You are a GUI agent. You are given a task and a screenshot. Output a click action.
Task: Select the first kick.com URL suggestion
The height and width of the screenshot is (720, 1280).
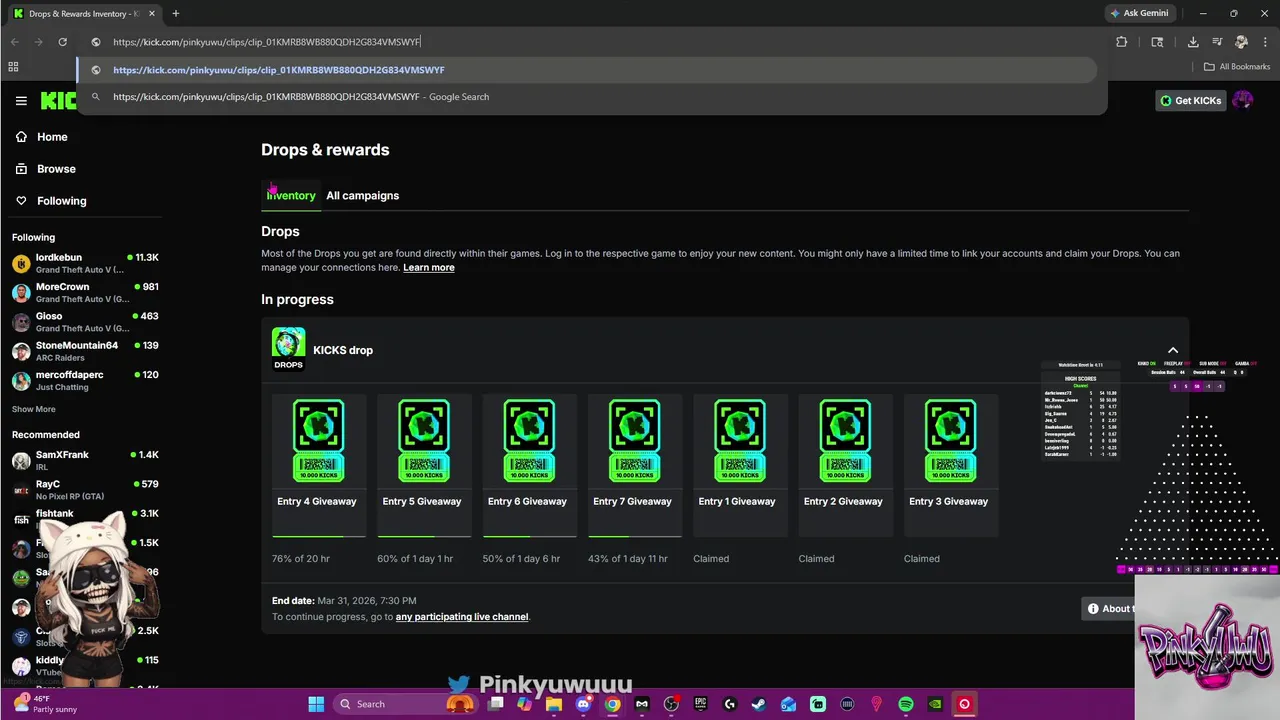pyautogui.click(x=587, y=70)
